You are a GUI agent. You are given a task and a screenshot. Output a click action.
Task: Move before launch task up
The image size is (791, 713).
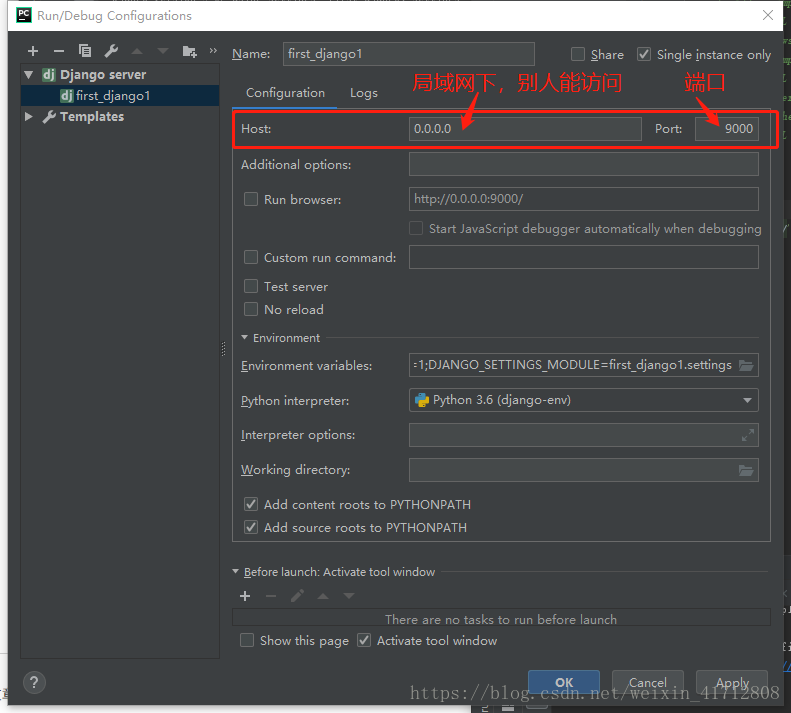(x=323, y=596)
